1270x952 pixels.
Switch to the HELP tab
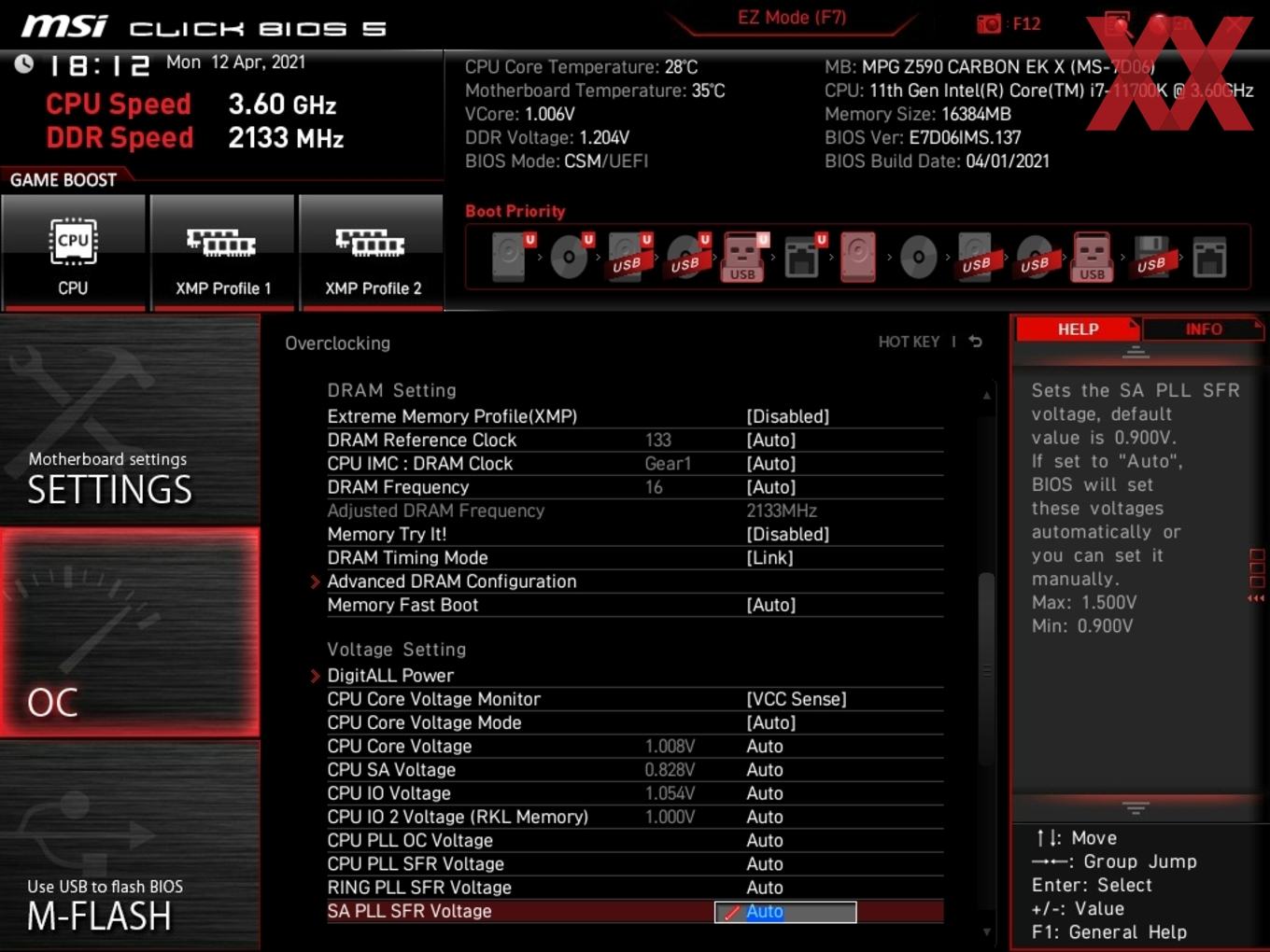[x=1078, y=329]
